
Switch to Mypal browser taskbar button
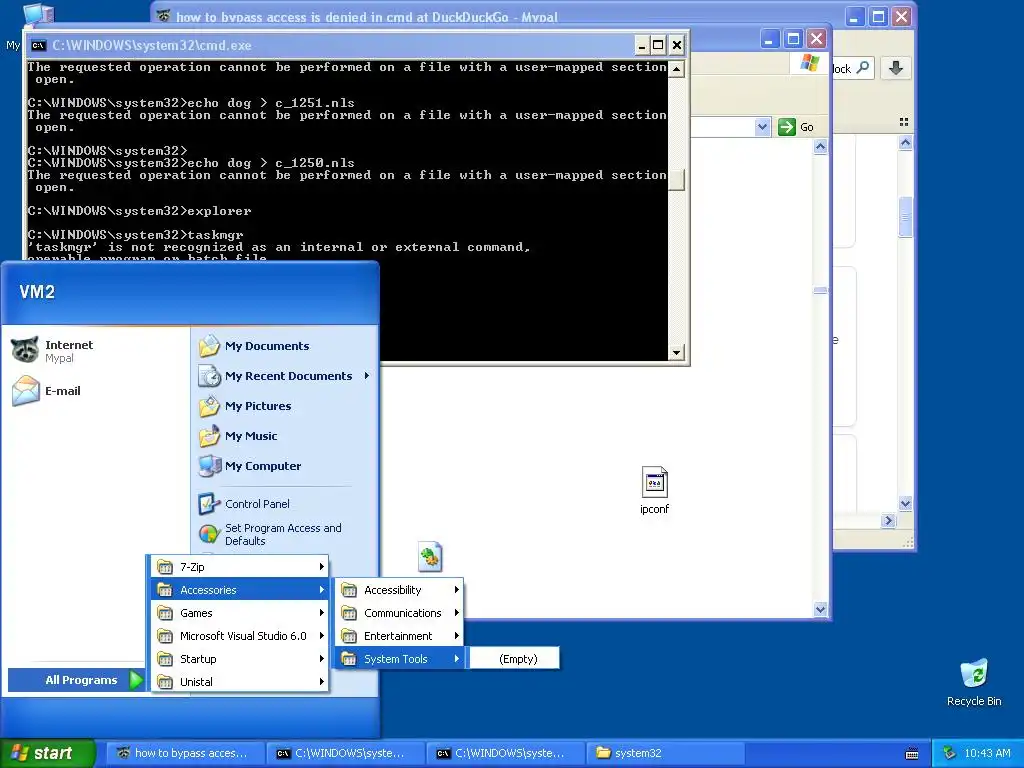pos(185,753)
